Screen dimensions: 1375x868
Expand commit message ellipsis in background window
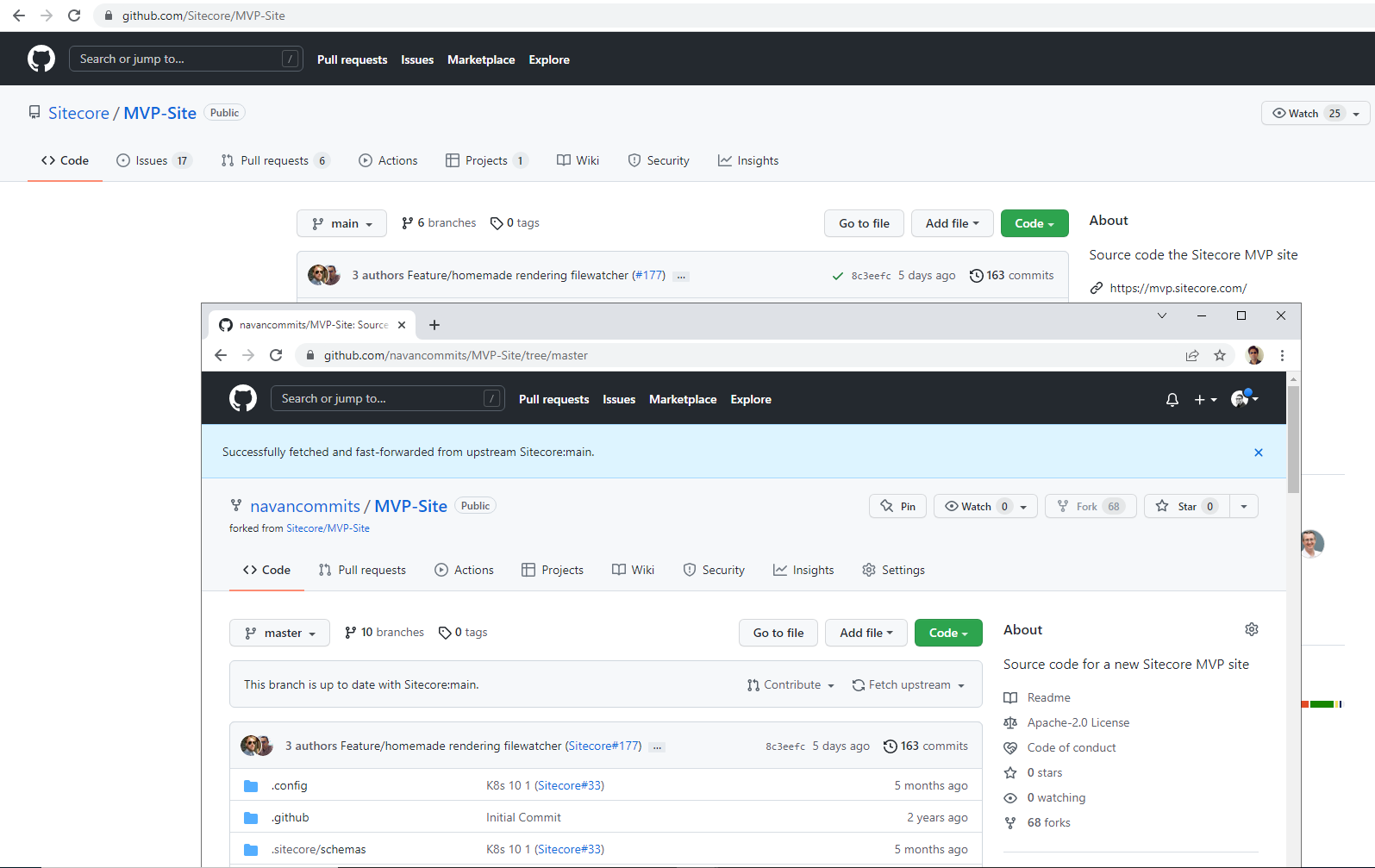tap(681, 277)
